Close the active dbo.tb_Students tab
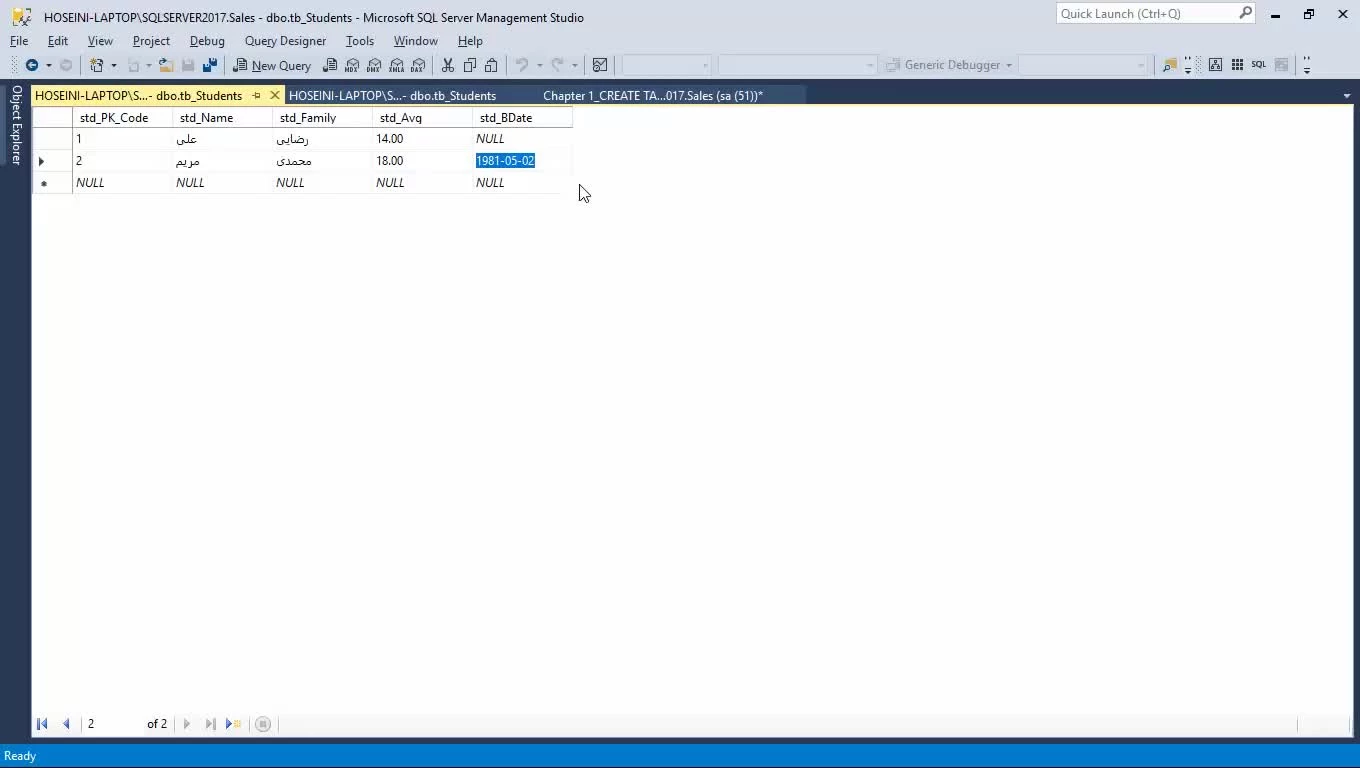 [275, 95]
